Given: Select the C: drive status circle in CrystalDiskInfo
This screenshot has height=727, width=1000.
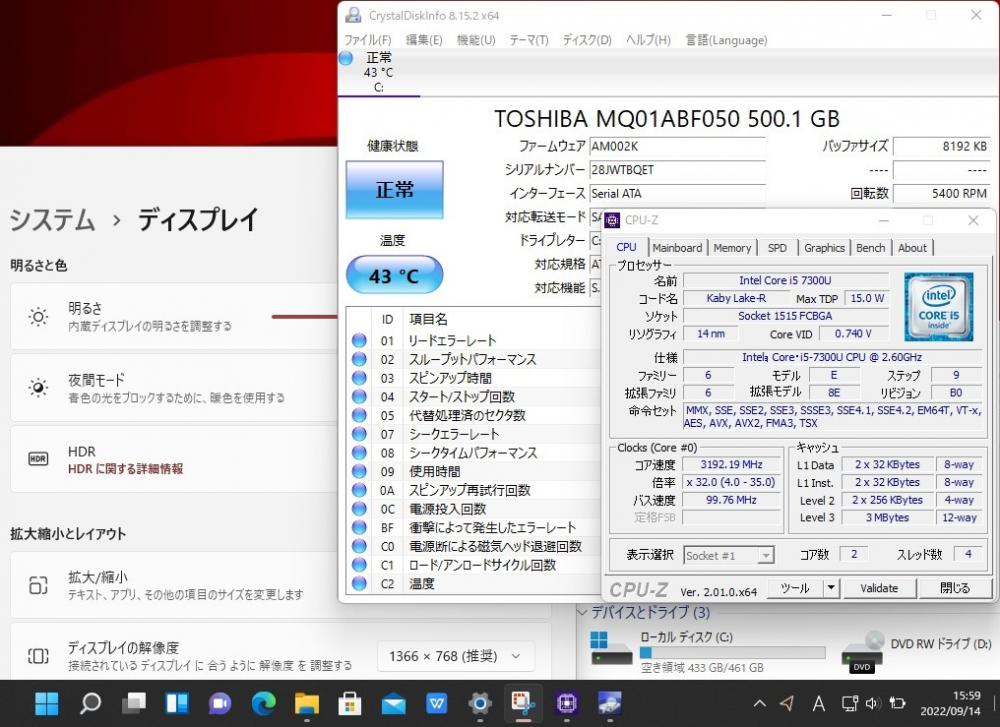Looking at the screenshot, I should 346,58.
